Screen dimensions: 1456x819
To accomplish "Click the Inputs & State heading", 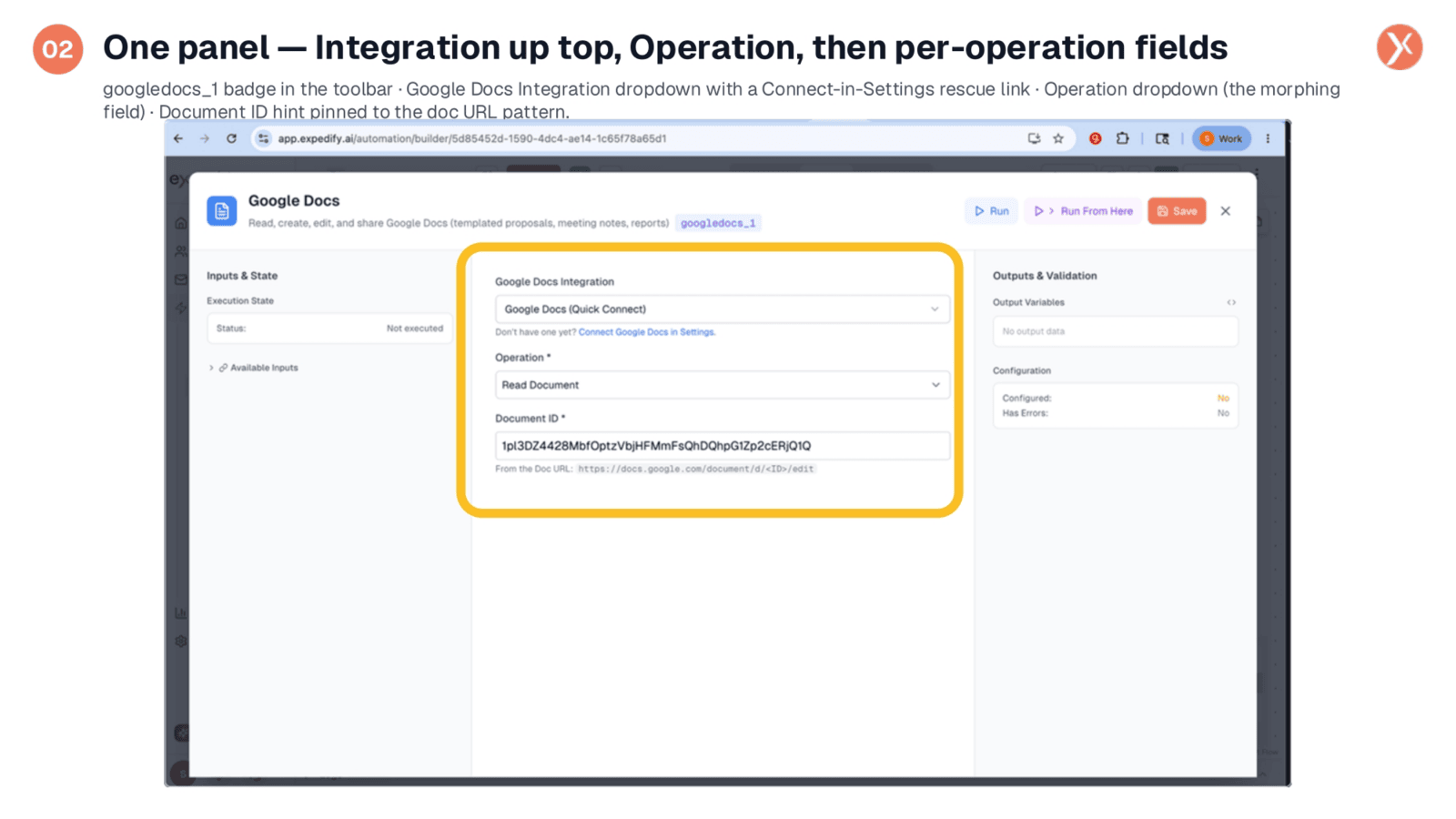I will pyautogui.click(x=242, y=276).
